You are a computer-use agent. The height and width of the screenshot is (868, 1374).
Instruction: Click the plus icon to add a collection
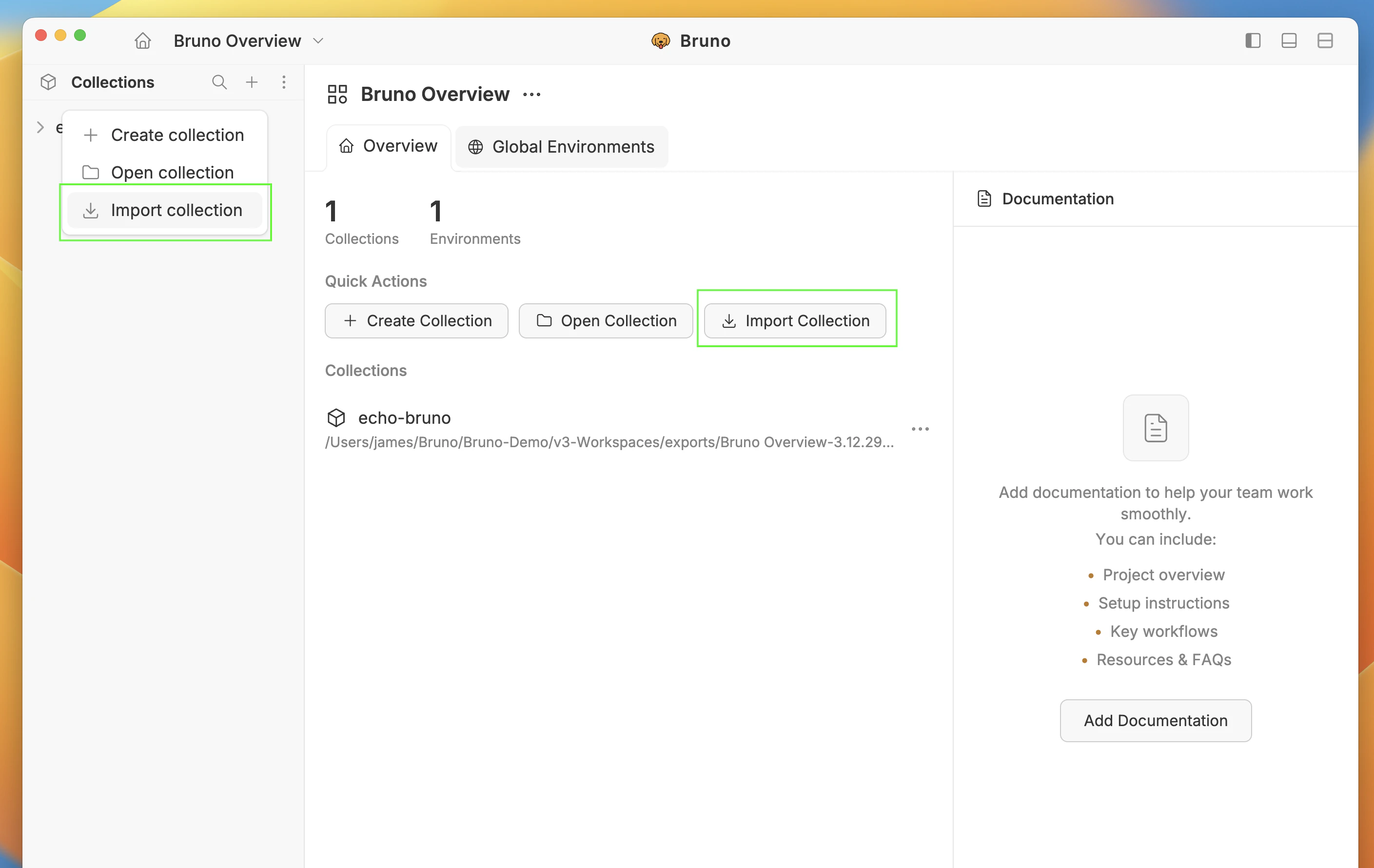(x=252, y=82)
